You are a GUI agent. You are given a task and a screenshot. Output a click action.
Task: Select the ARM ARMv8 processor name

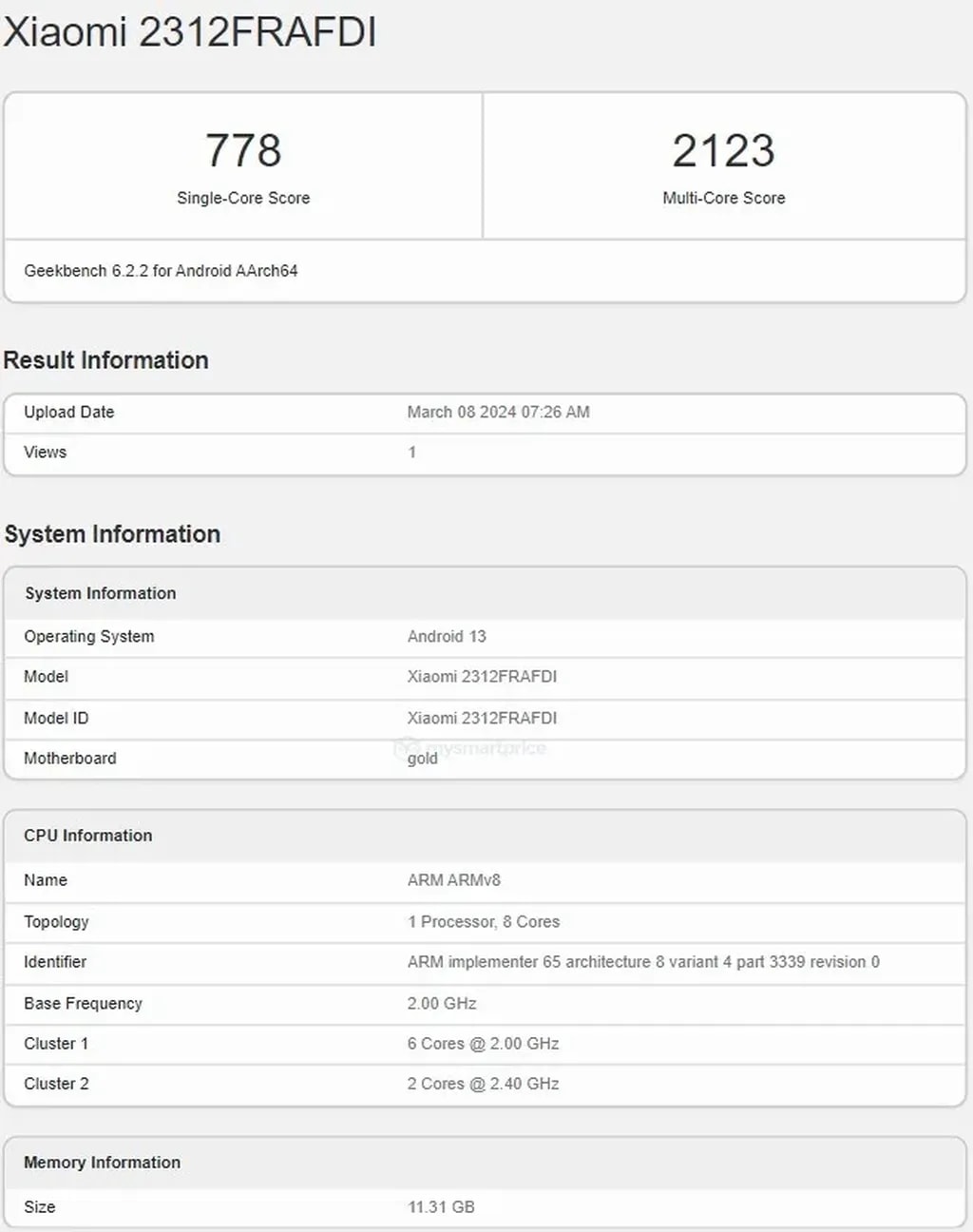point(453,879)
